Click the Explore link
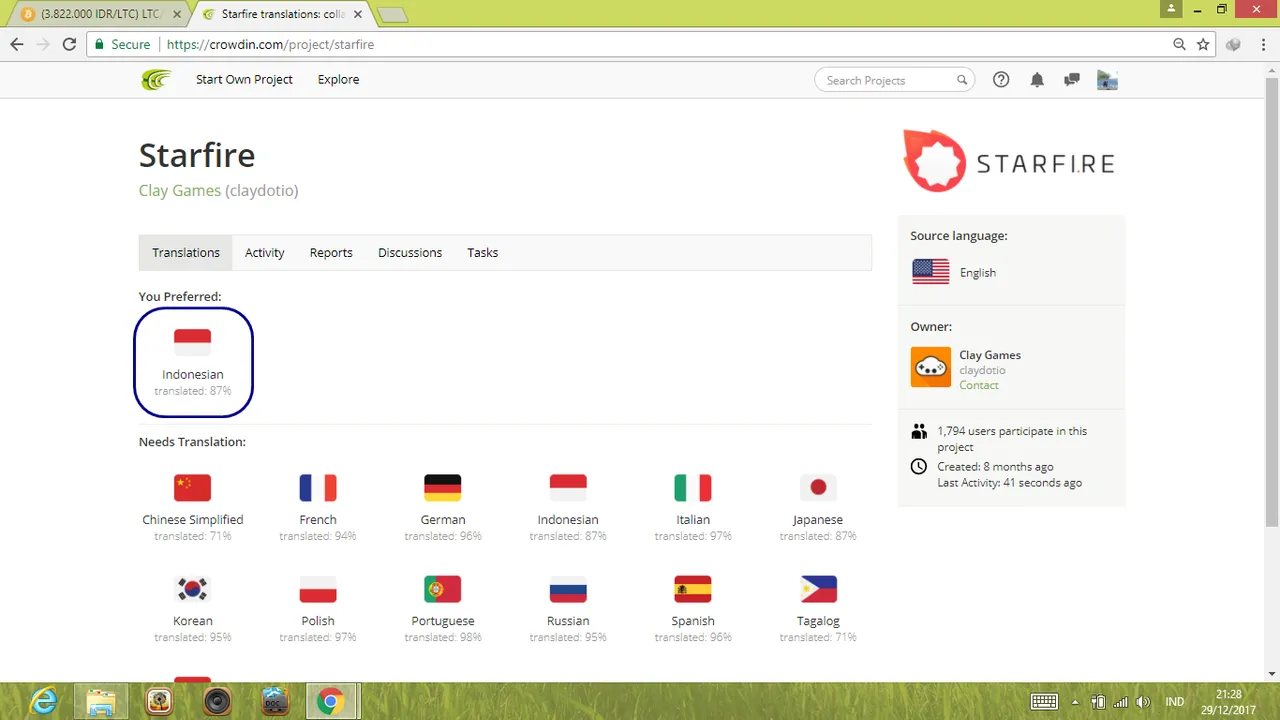 (x=338, y=80)
